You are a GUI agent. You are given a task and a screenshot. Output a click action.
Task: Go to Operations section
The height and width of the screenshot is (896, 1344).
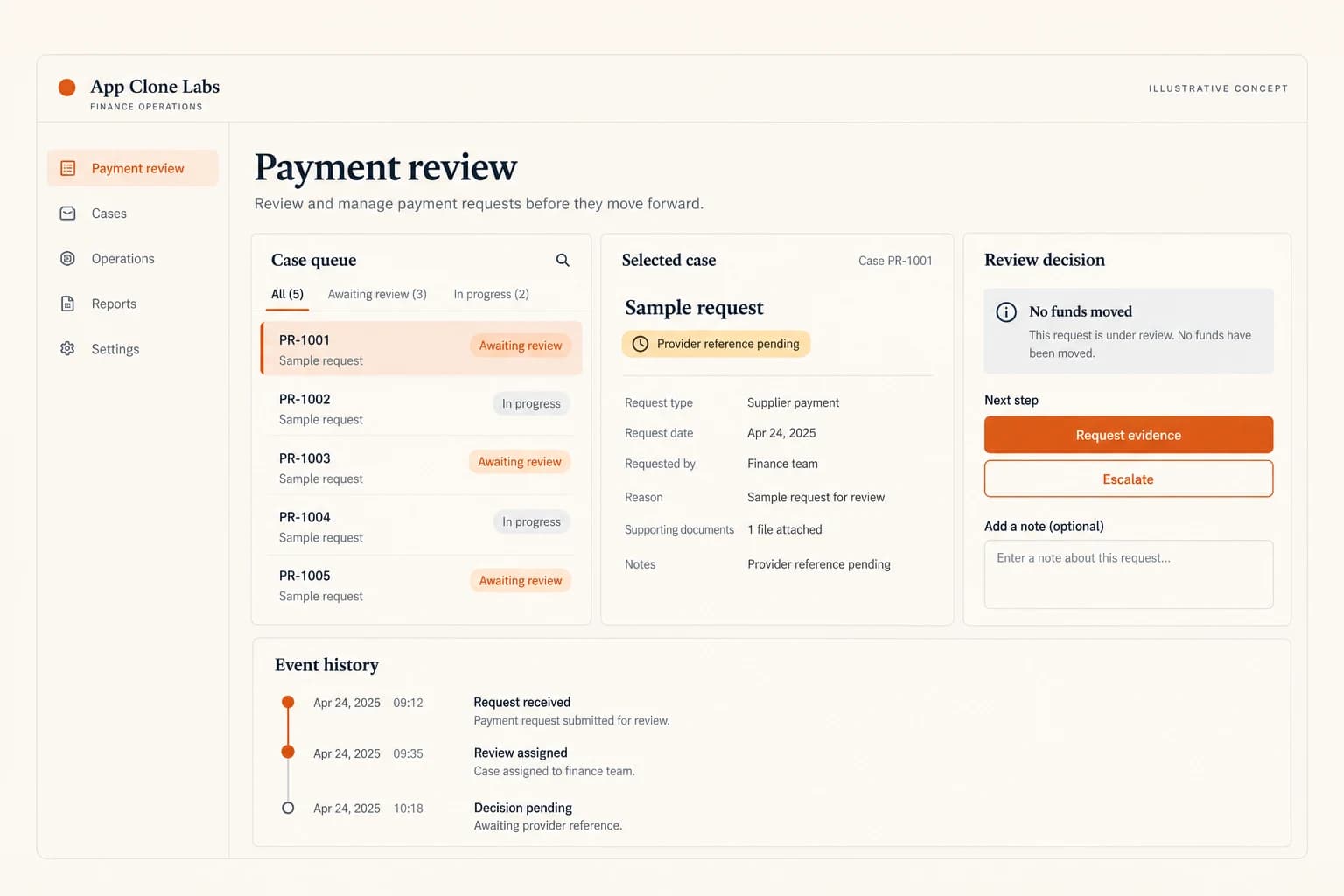pyautogui.click(x=133, y=258)
